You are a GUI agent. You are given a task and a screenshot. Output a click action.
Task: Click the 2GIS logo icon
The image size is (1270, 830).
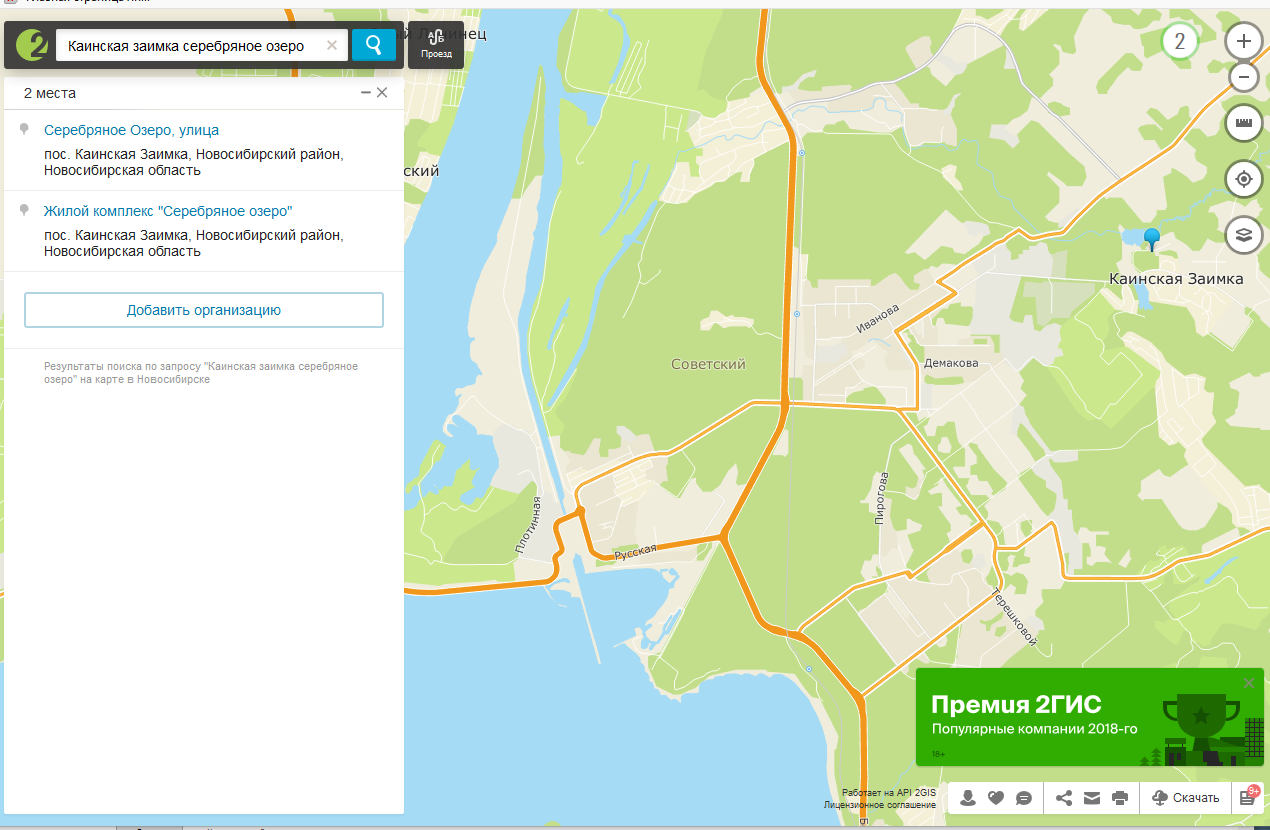click(32, 45)
